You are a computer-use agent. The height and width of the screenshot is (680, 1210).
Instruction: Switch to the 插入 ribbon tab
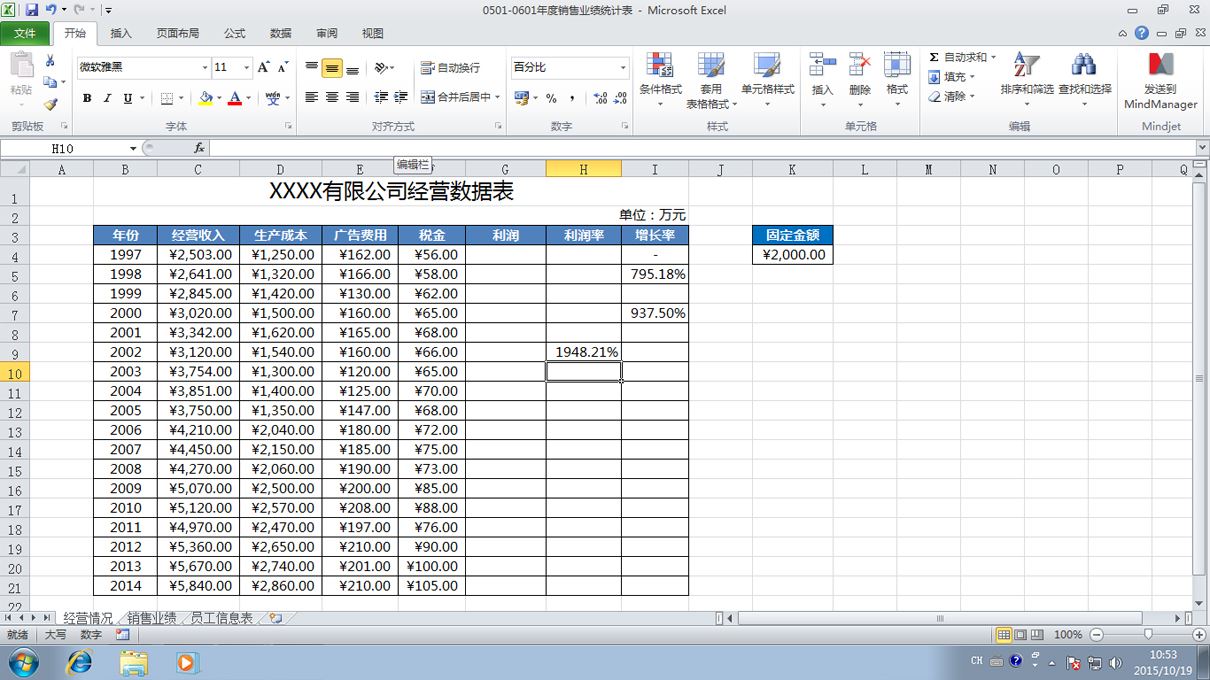(x=121, y=33)
